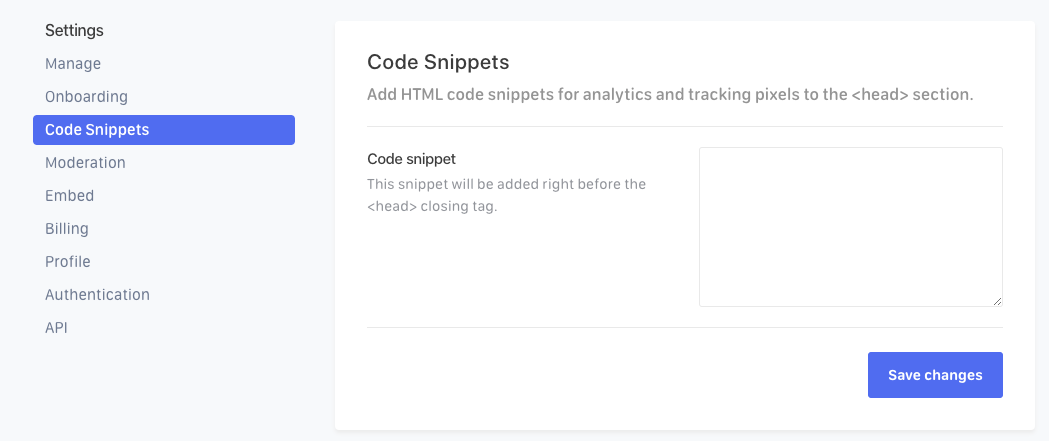Click the Settings sidebar heading

74,31
